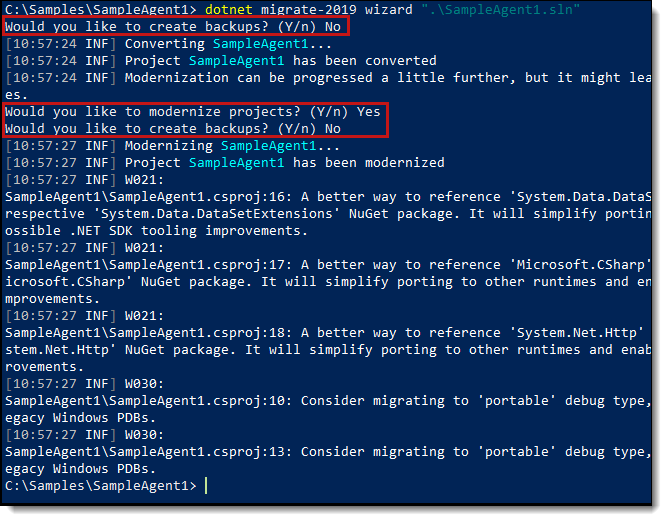Click cyan SampleAgent1 in 'has been converted' line
This screenshot has width=667, height=521.
236,60
